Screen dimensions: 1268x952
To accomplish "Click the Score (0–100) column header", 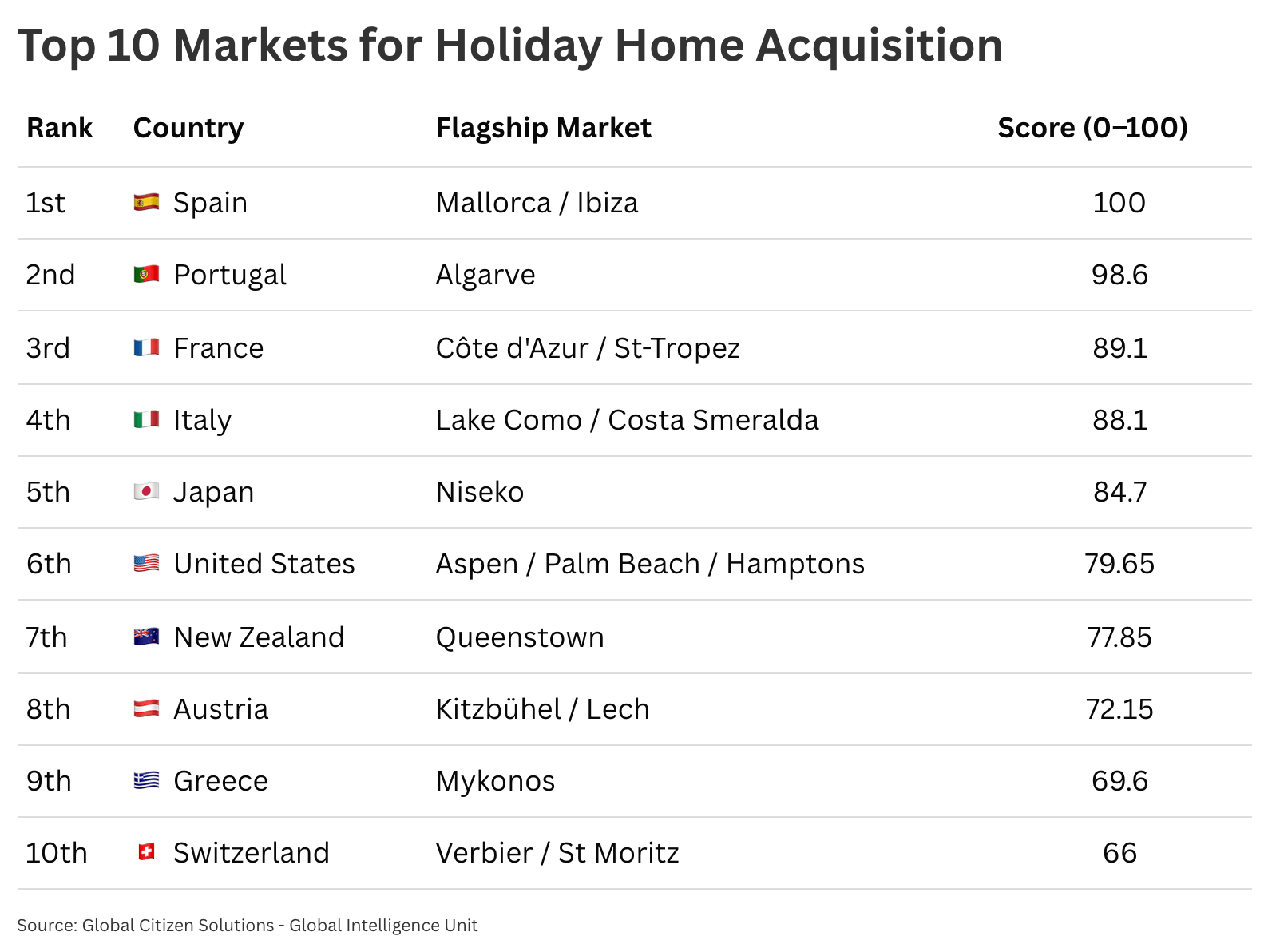I will [x=1092, y=128].
